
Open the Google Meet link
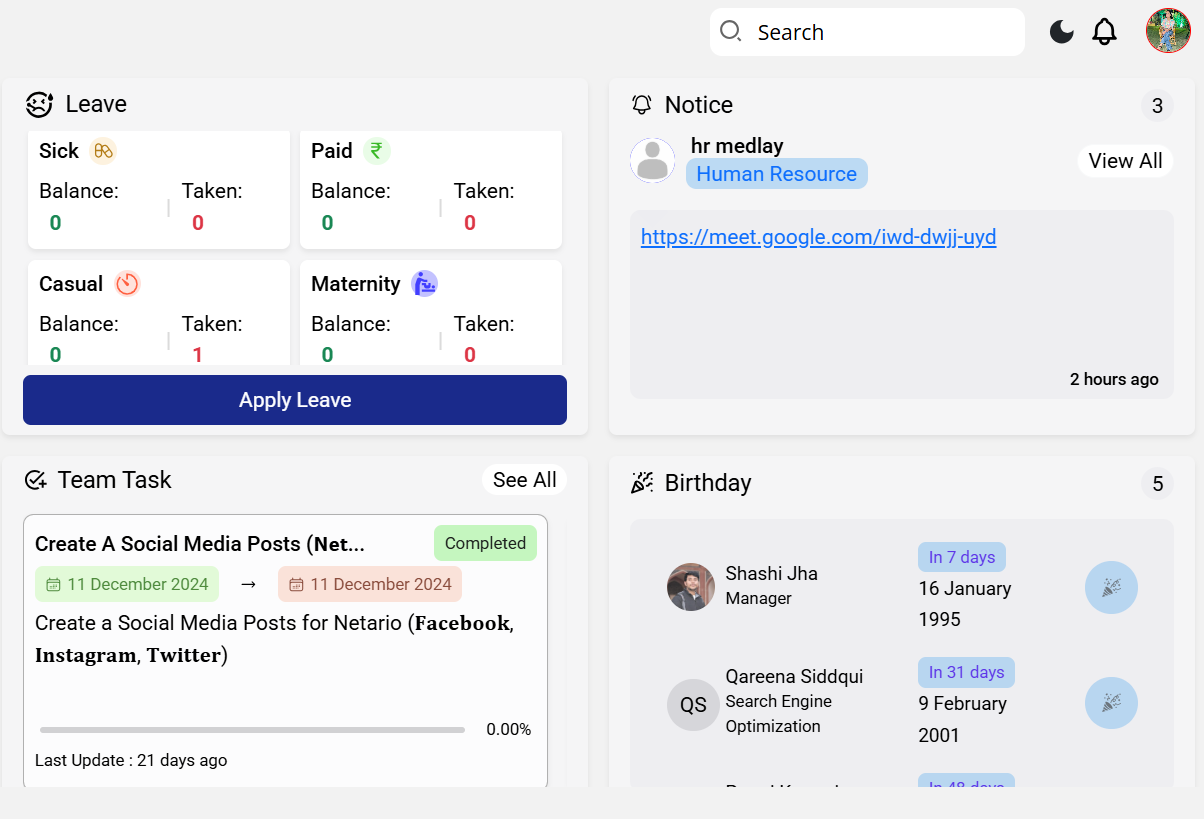[818, 237]
